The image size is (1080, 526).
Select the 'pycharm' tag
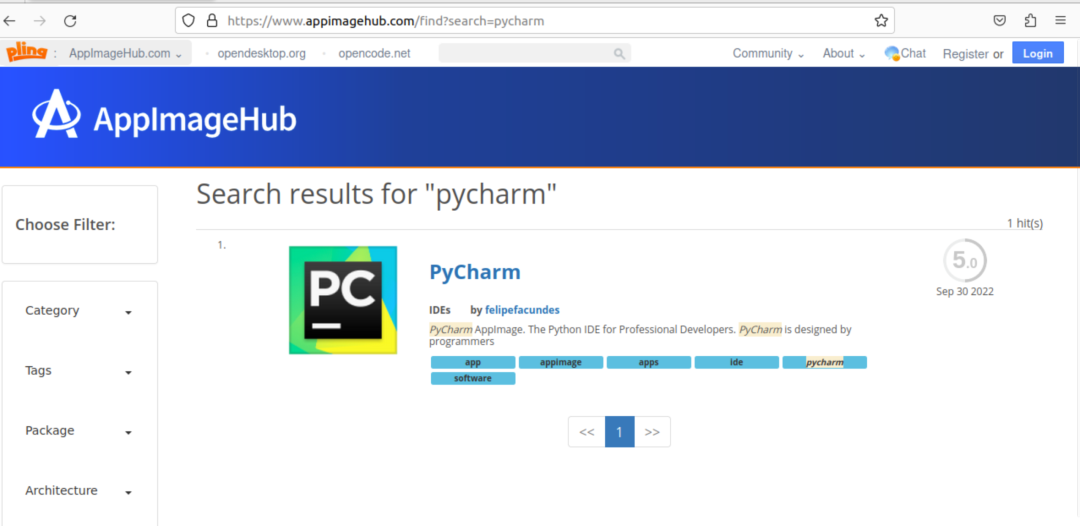824,362
